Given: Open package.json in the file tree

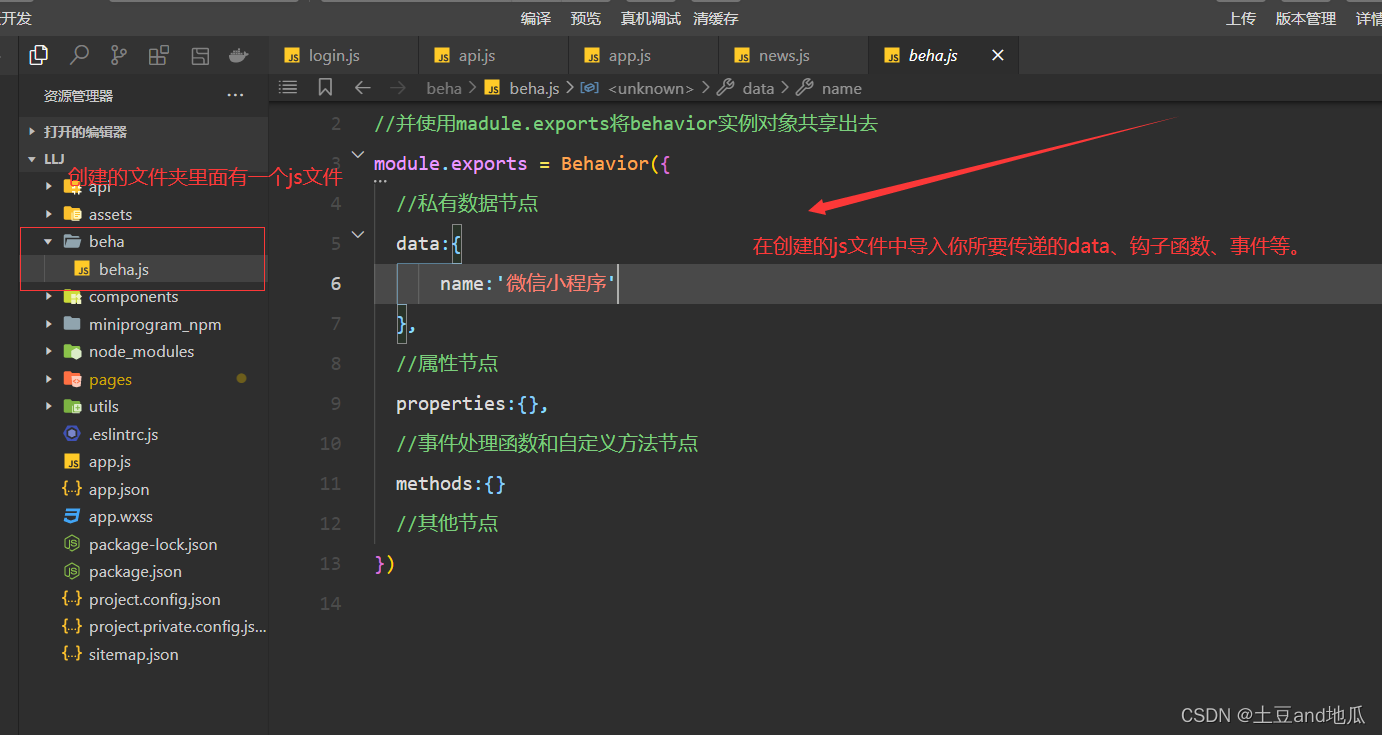Looking at the screenshot, I should [x=143, y=572].
